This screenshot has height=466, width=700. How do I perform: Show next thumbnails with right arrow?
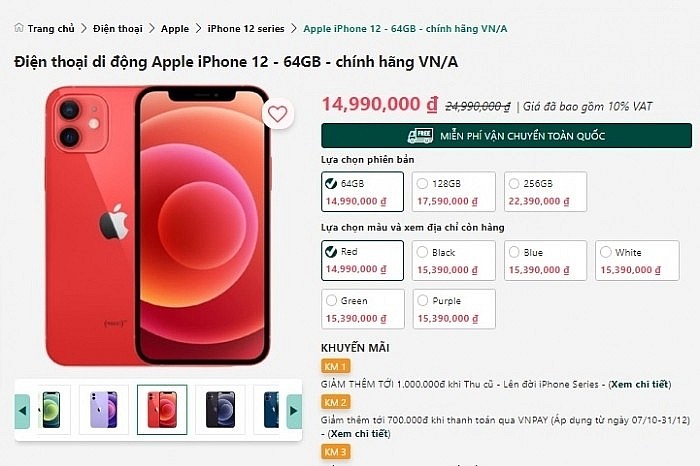tap(294, 411)
